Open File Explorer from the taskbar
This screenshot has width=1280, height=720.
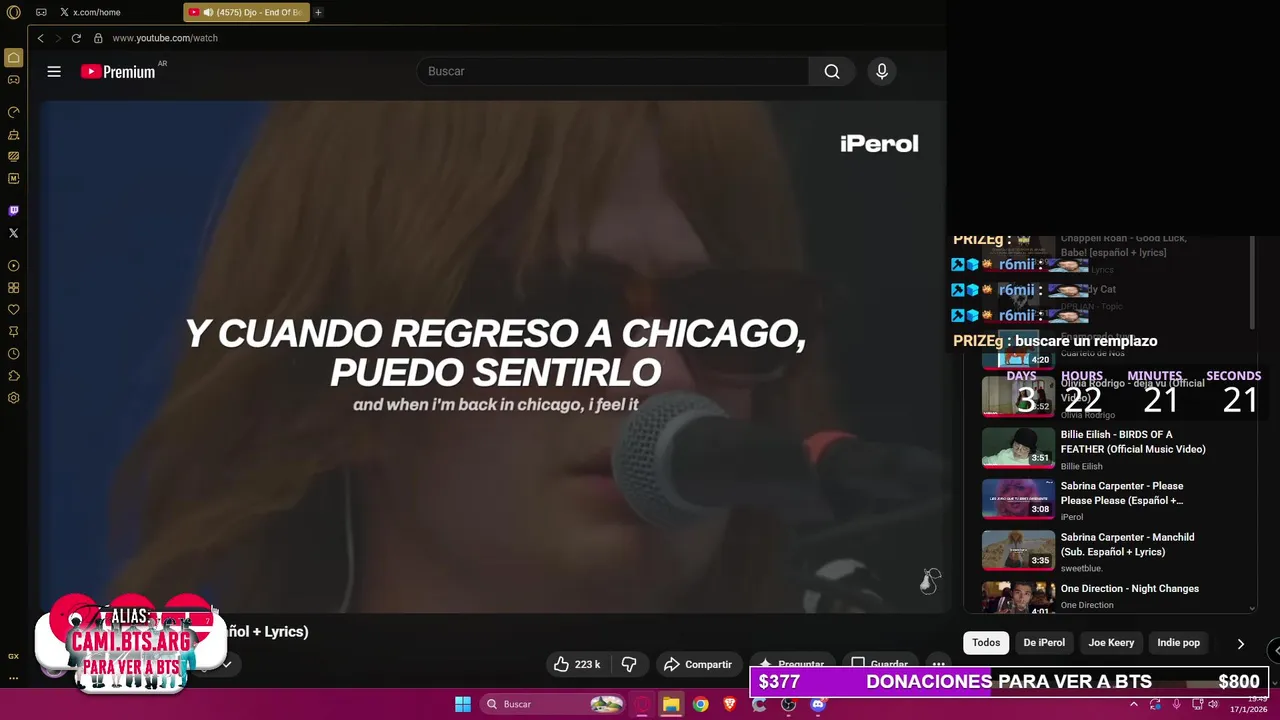tap(671, 704)
